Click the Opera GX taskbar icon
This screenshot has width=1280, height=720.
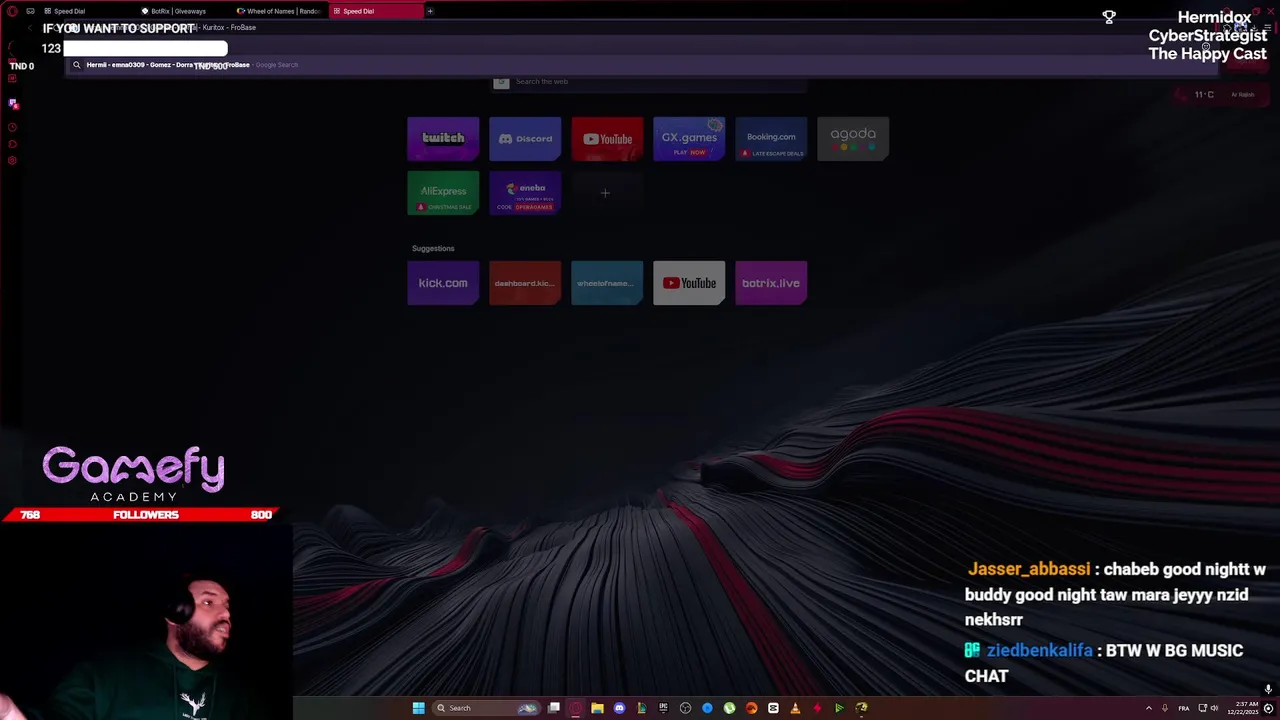click(x=576, y=708)
